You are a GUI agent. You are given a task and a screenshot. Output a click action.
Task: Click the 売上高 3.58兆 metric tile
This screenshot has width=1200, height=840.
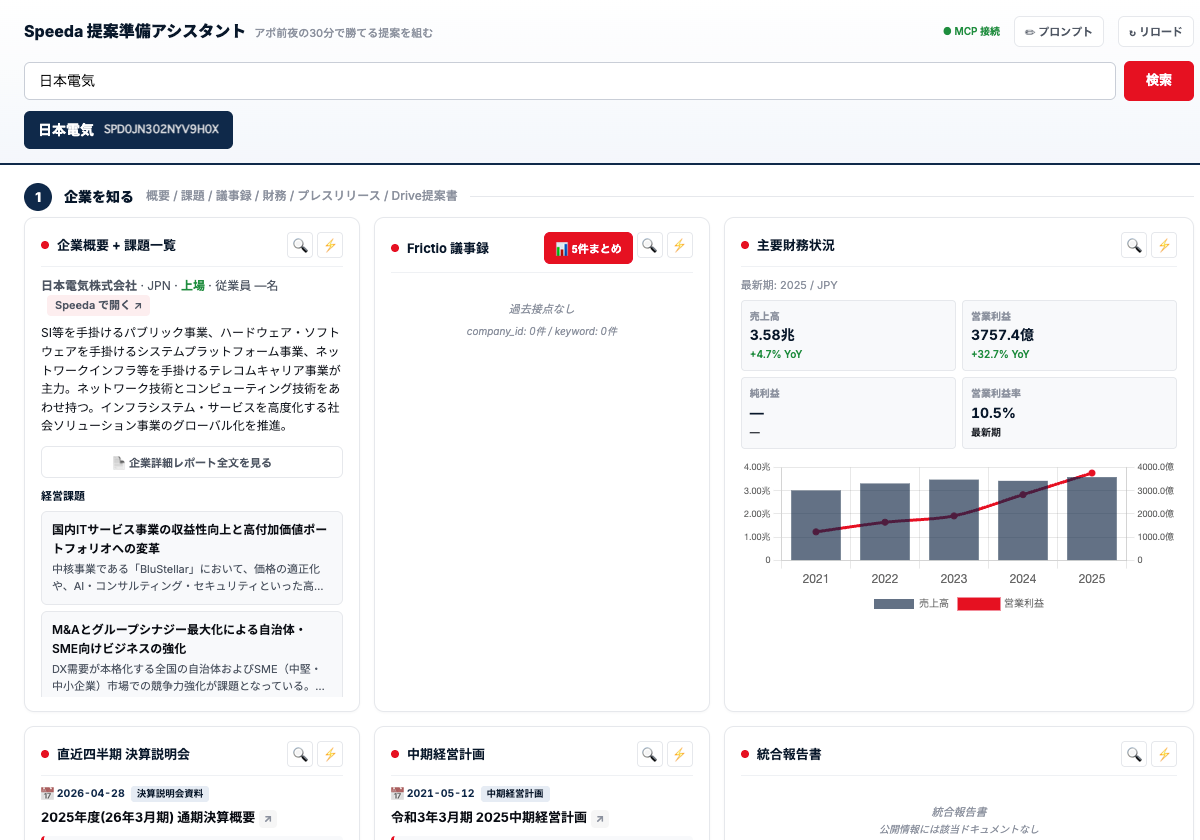coord(849,336)
